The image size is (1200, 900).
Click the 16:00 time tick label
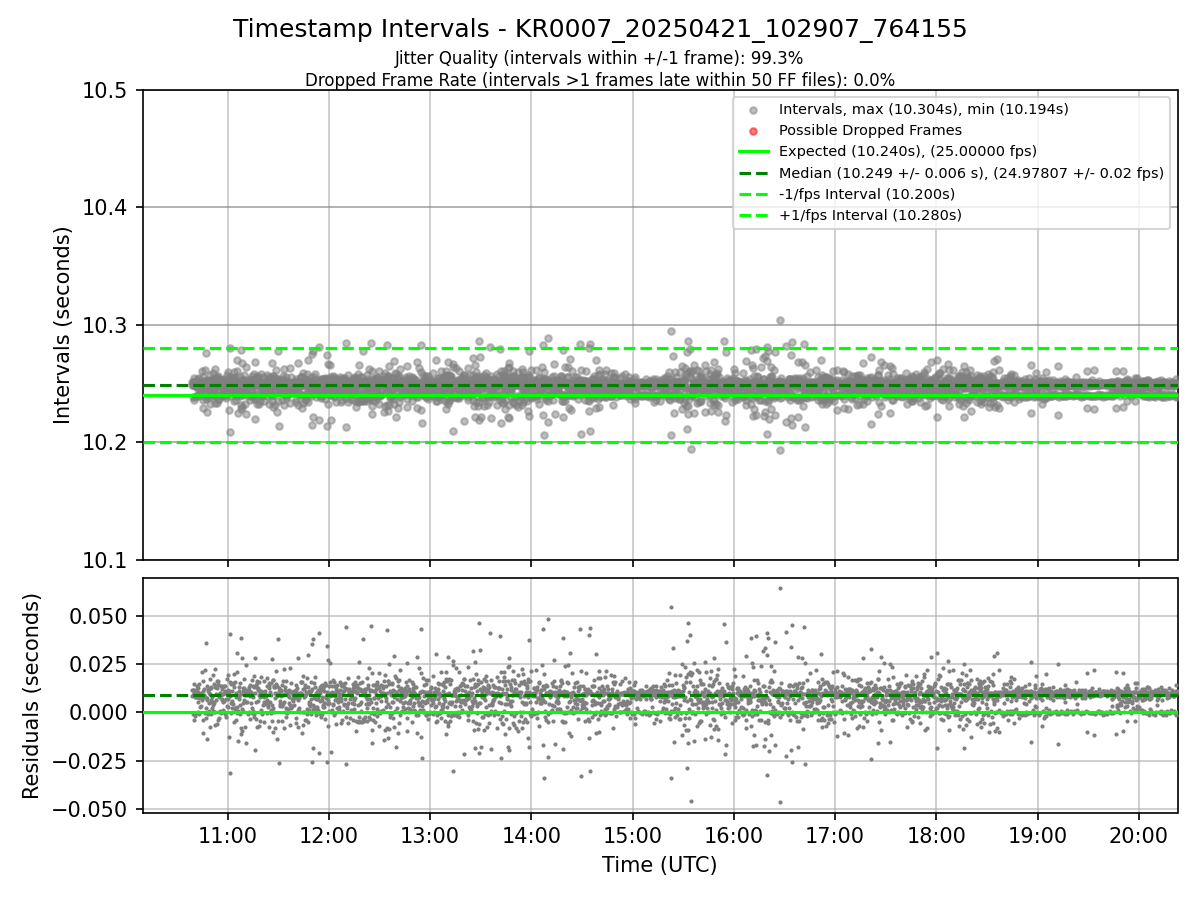[x=733, y=834]
